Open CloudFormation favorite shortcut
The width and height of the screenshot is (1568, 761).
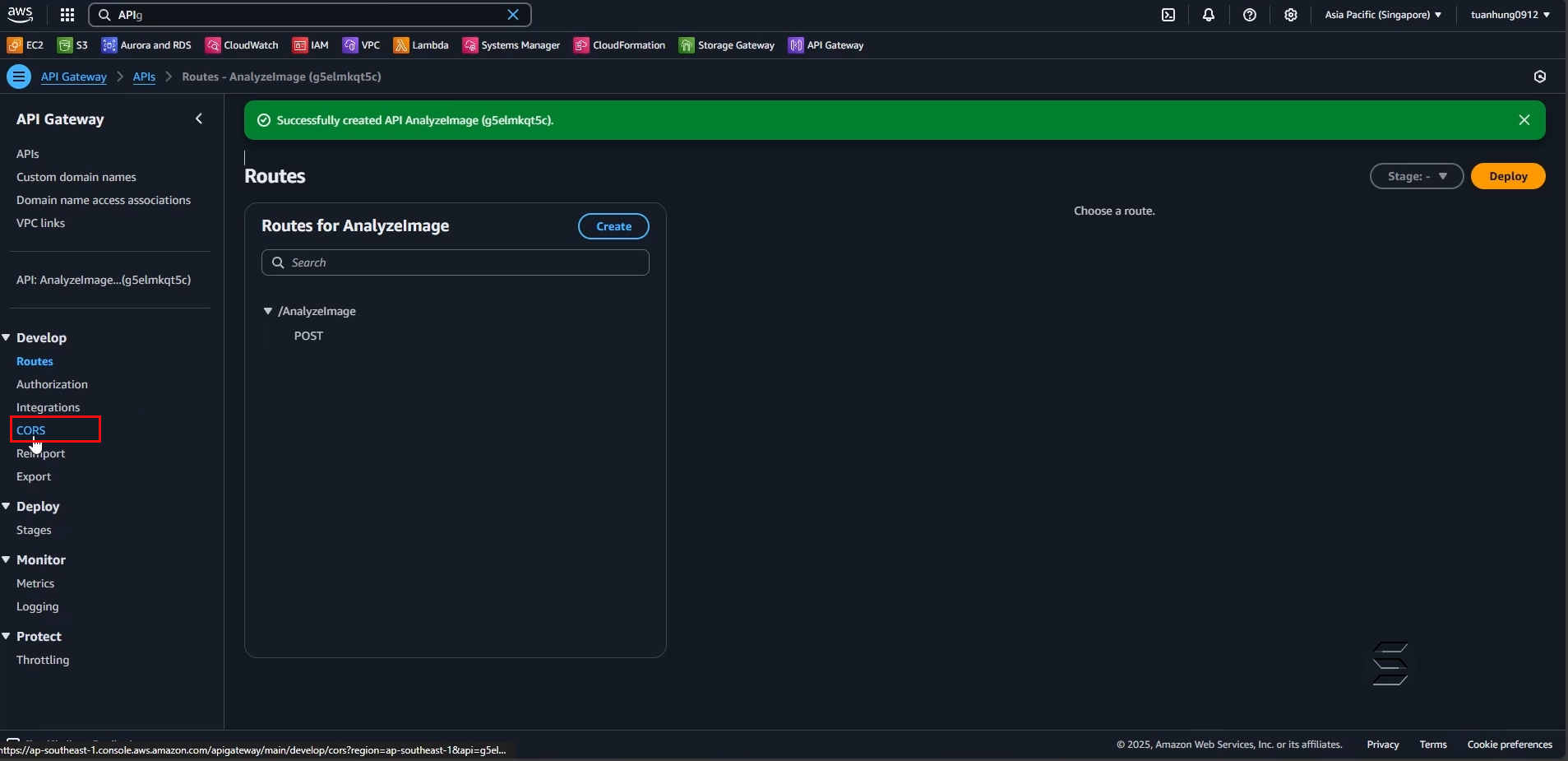coord(620,45)
